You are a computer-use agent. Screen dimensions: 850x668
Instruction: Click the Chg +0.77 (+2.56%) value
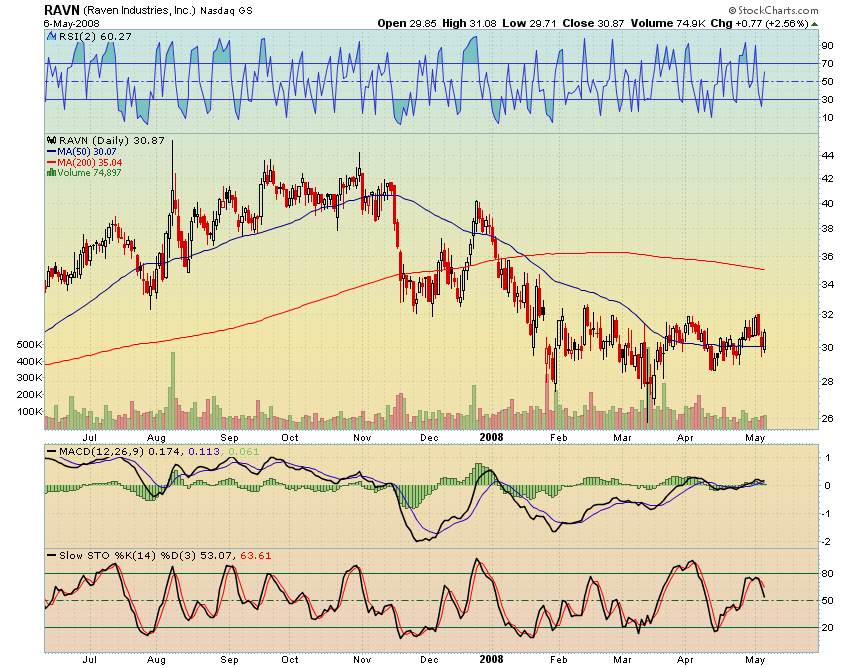point(759,23)
